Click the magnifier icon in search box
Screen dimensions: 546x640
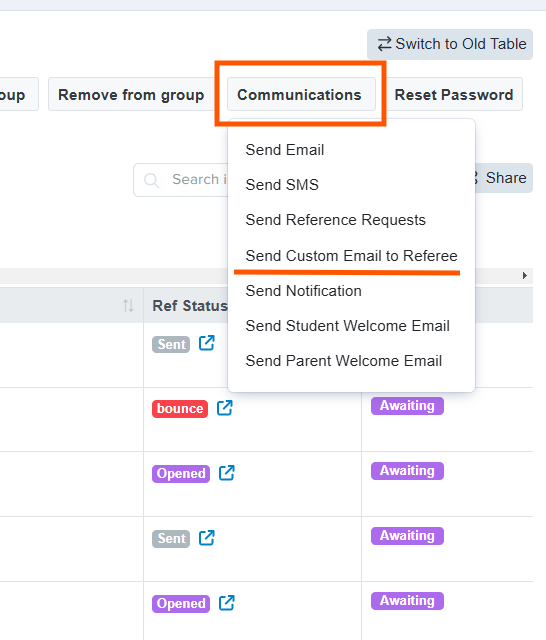pos(151,180)
